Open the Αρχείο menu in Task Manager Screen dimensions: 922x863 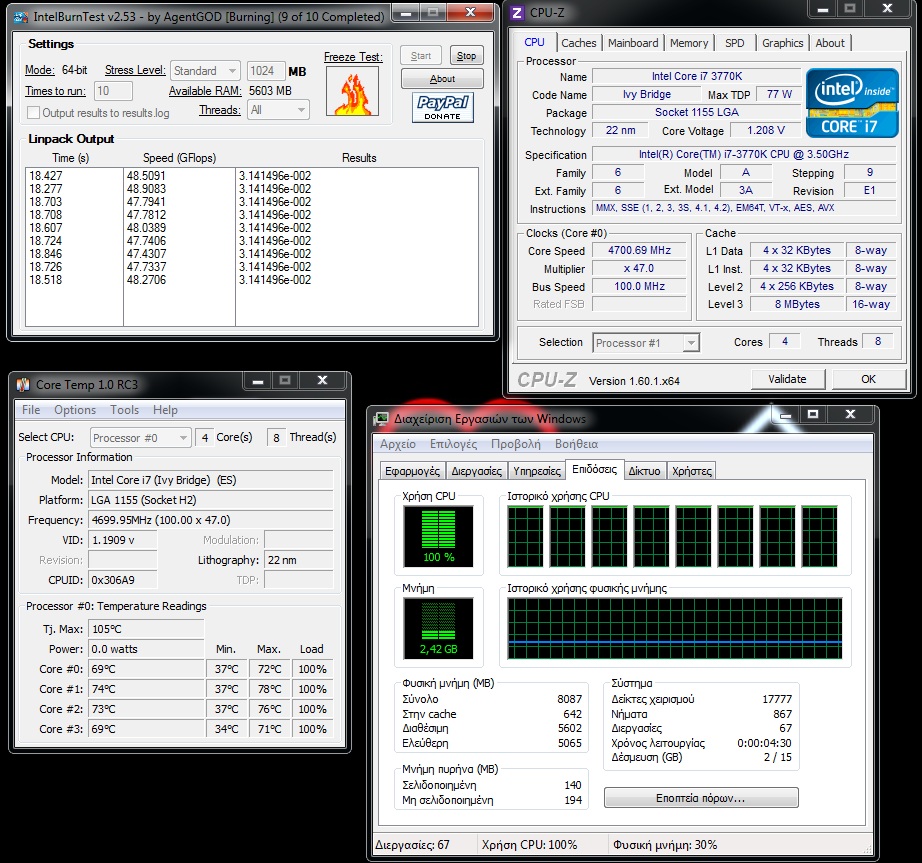[x=398, y=444]
